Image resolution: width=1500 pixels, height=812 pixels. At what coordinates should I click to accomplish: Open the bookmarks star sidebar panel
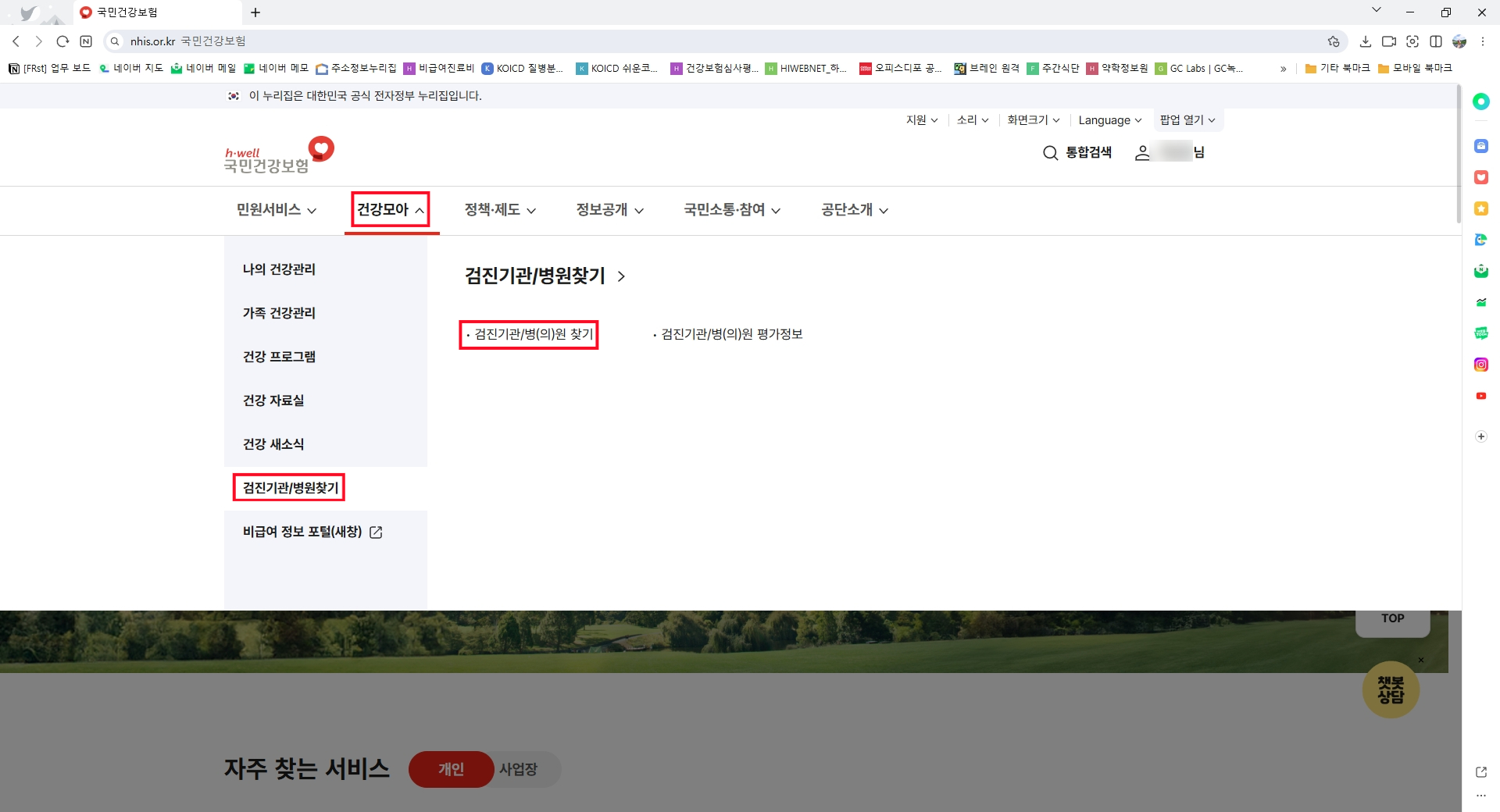pos(1480,208)
